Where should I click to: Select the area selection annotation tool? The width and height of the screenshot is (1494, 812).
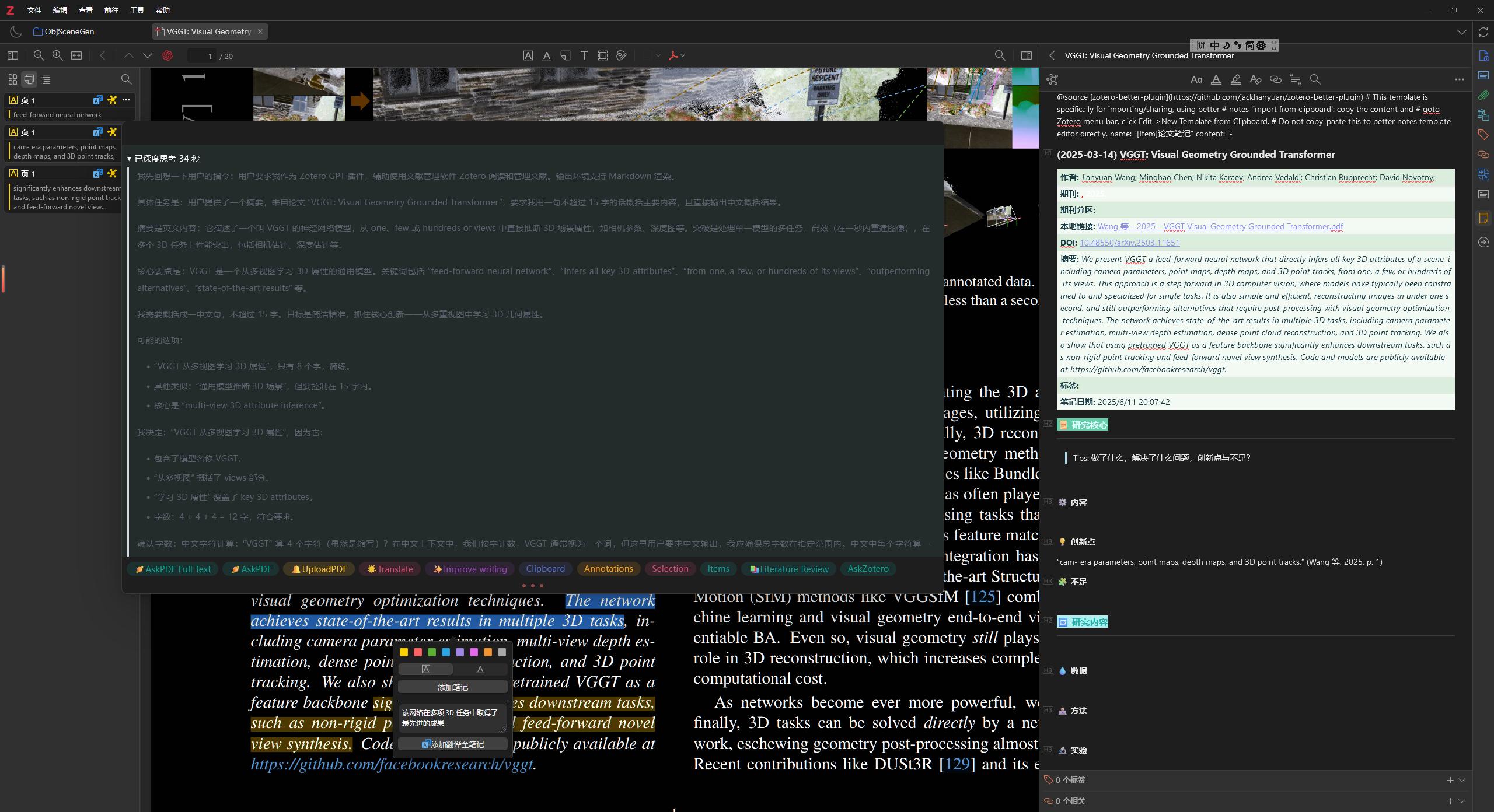coord(602,55)
